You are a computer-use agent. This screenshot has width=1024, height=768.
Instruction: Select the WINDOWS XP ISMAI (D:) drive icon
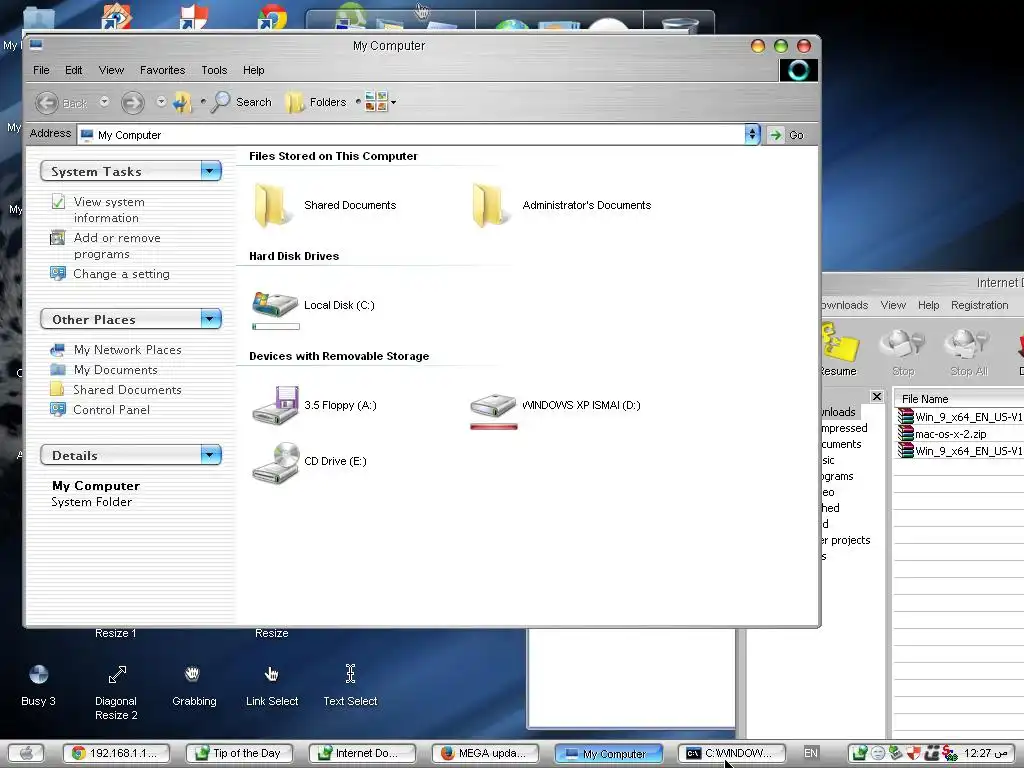pyautogui.click(x=493, y=405)
